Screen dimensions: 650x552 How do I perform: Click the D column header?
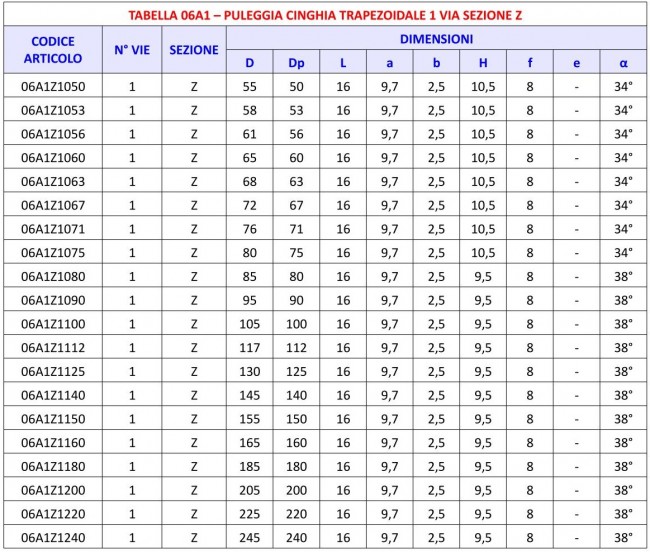(250, 63)
